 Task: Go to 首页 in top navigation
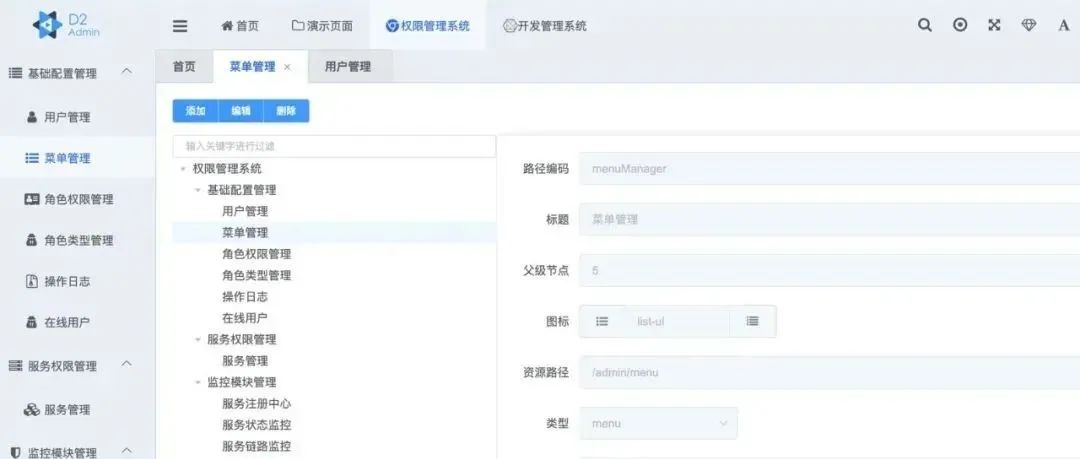pos(240,26)
